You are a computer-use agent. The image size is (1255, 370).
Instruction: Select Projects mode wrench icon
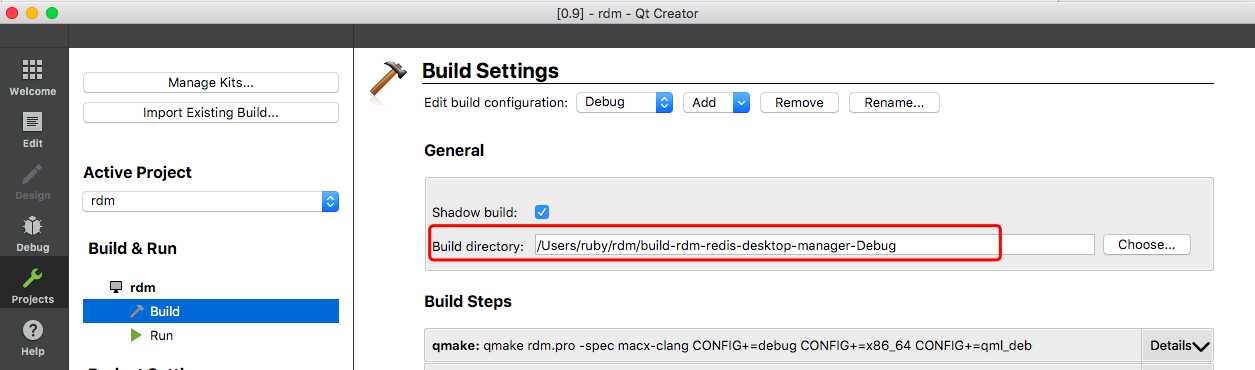point(33,279)
